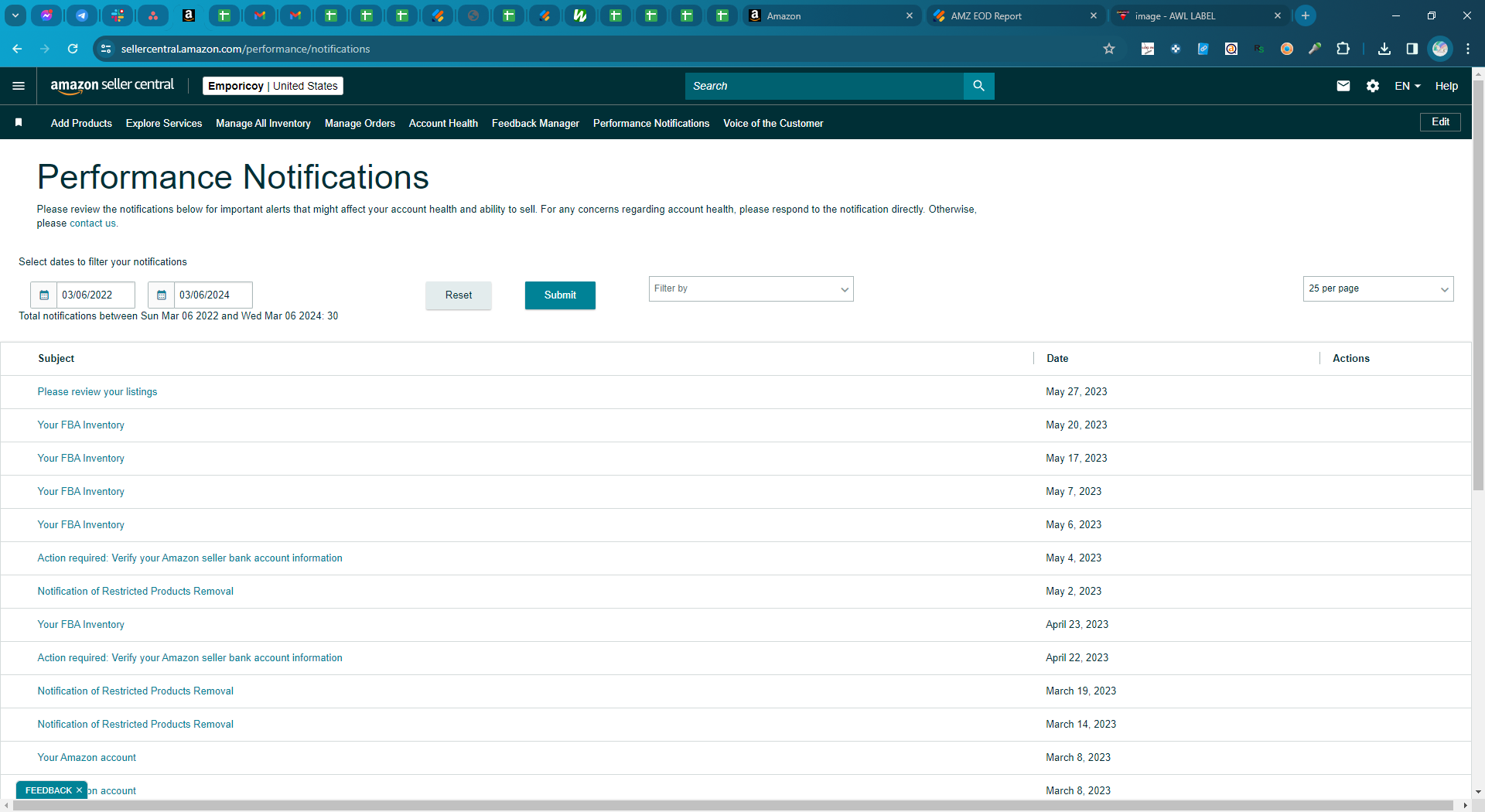
Task: Close the FEEDBACK widget with X
Action: coord(79,790)
